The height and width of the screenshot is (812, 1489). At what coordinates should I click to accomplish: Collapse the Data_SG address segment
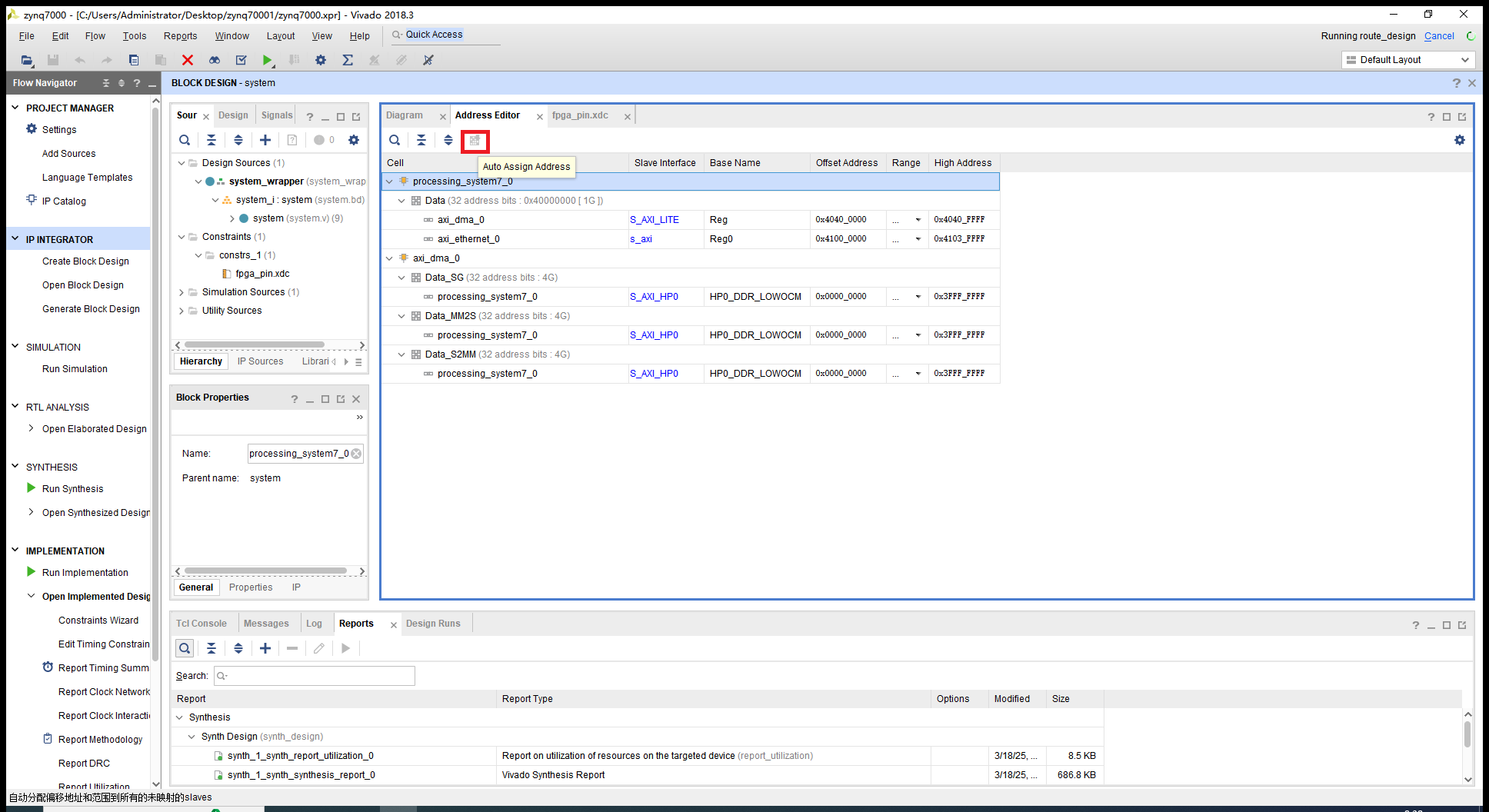click(401, 278)
